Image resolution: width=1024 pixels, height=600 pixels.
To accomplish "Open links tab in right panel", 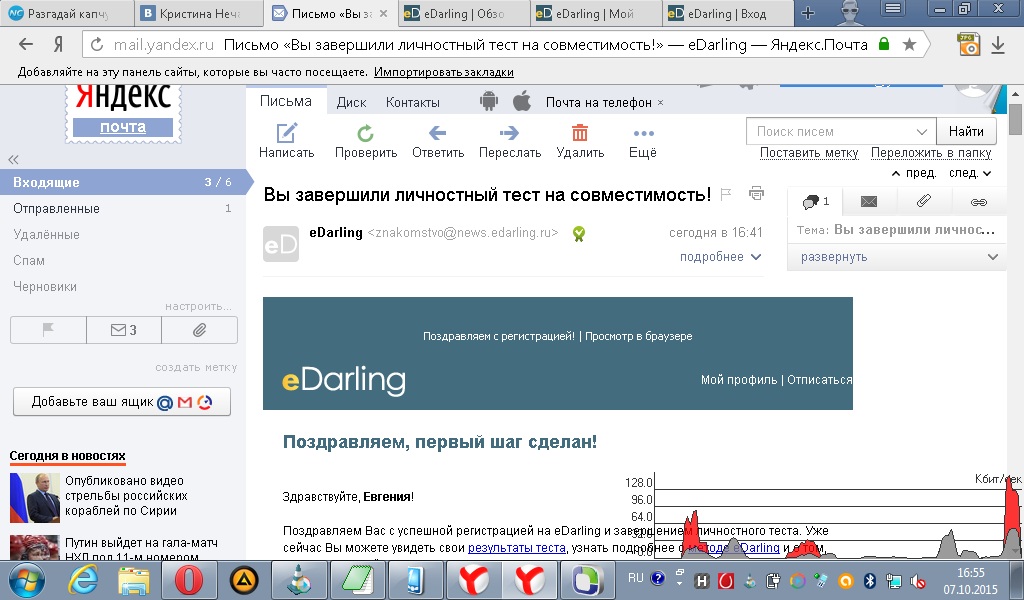I will (x=978, y=202).
